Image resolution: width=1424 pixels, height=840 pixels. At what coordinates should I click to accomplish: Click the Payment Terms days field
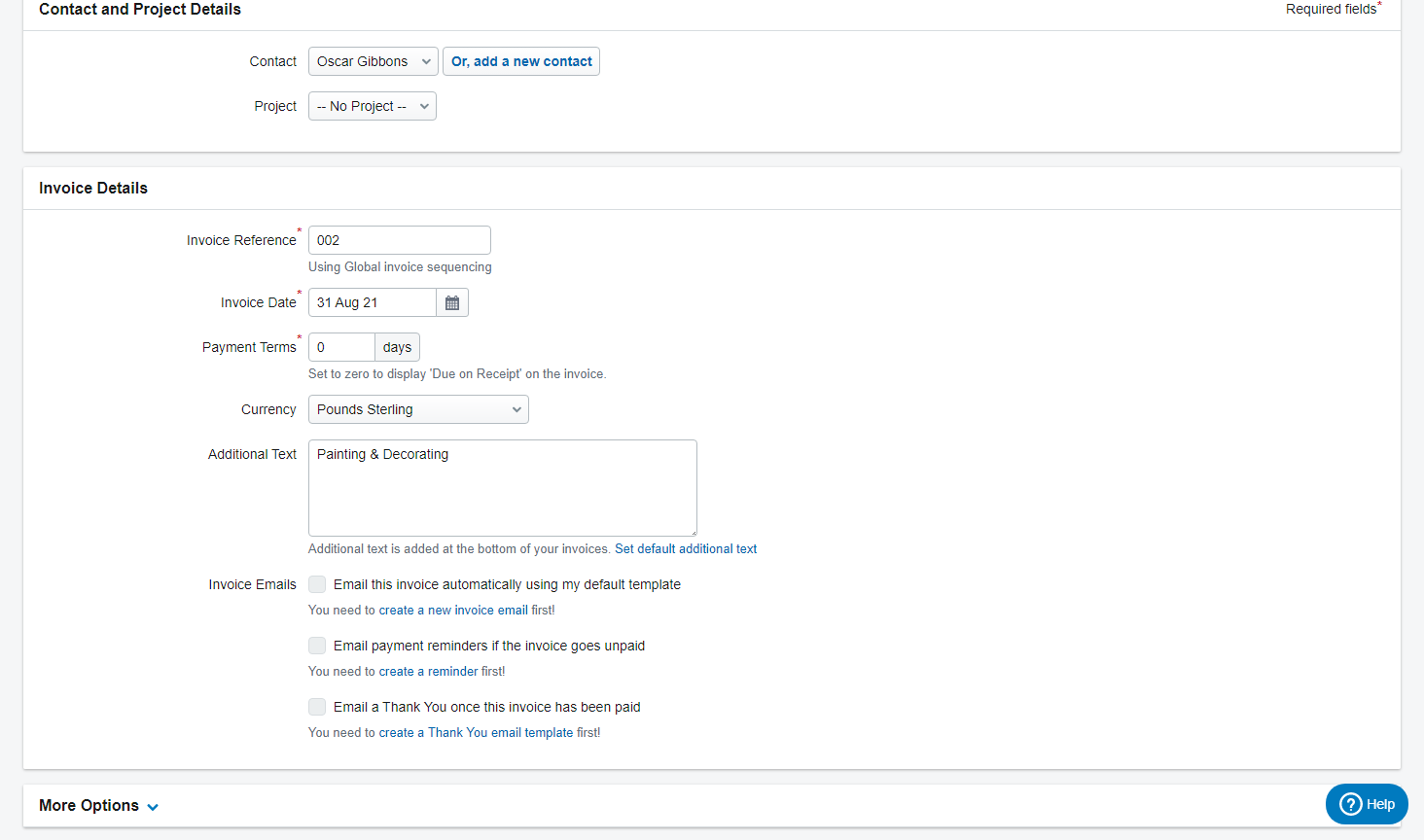(x=340, y=347)
